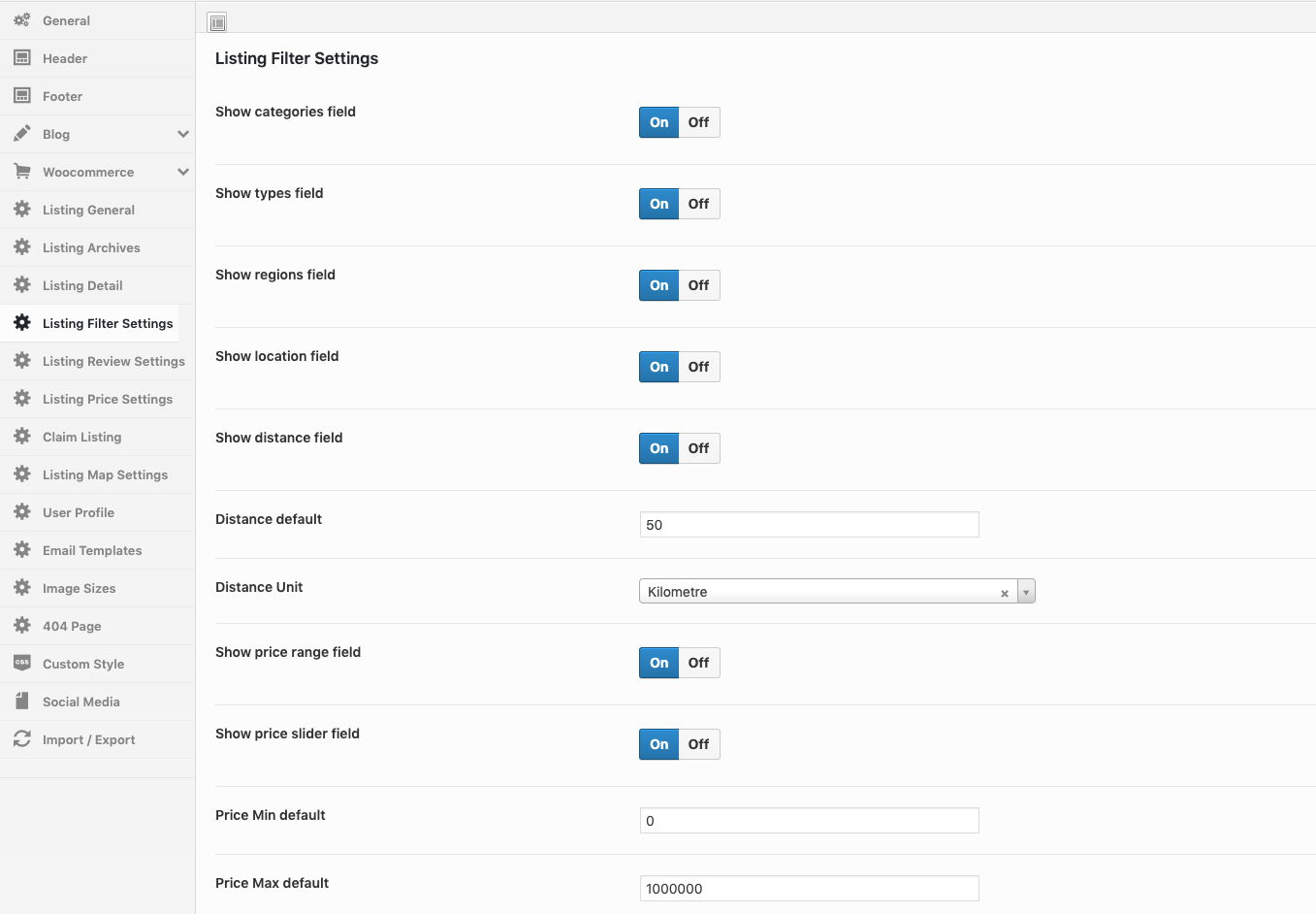Image resolution: width=1316 pixels, height=914 pixels.
Task: Focus the Price Max default field
Action: 809,889
